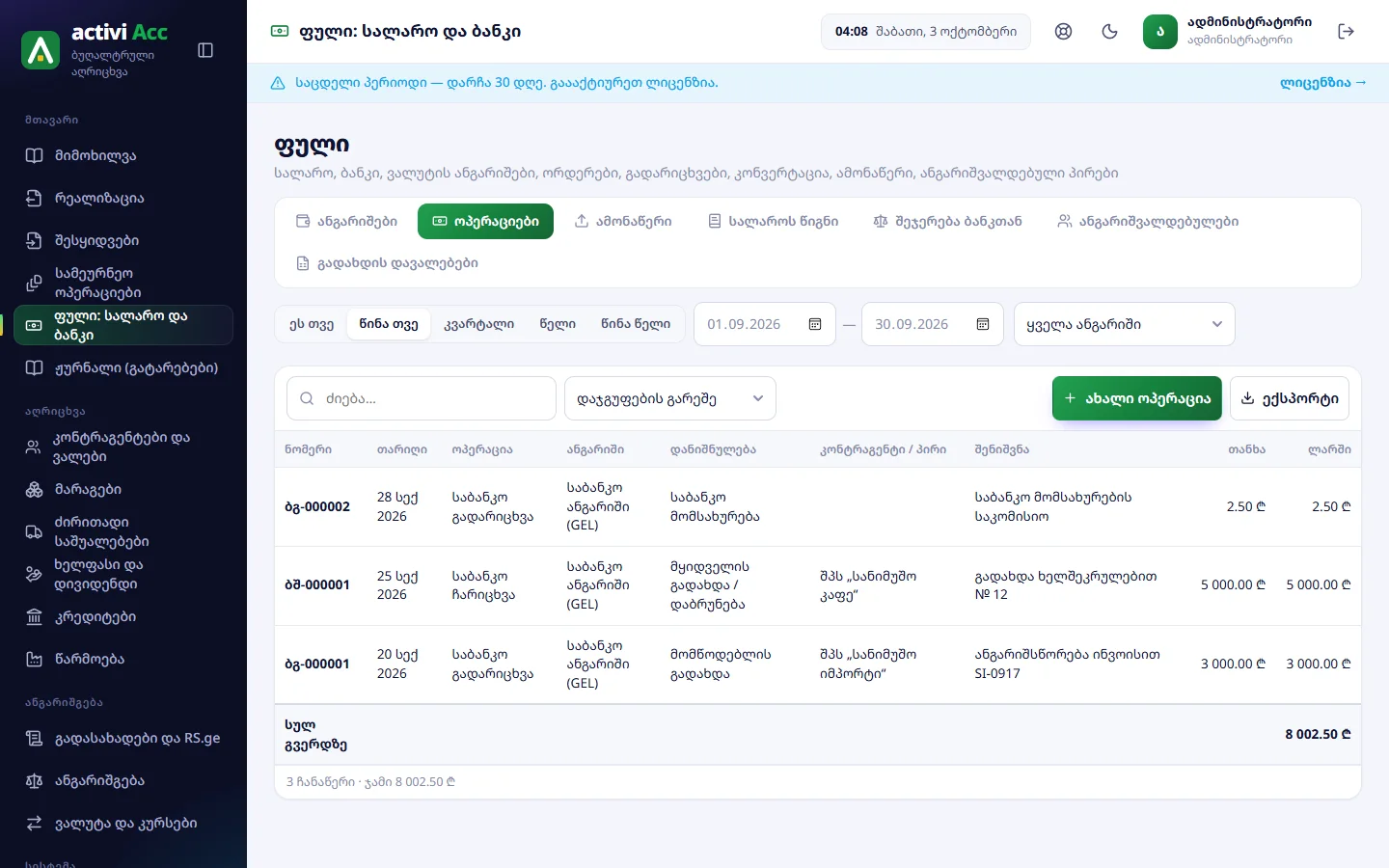1389x868 pixels.
Task: Go to რეალიზაცია in the sidebar
Action: tap(123, 198)
